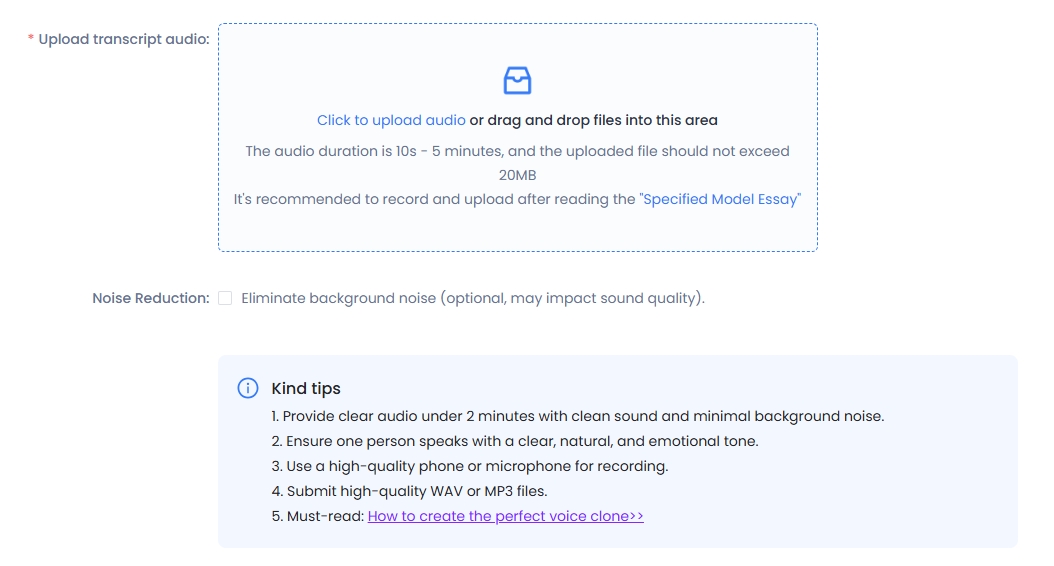This screenshot has width=1054, height=566.
Task: Click the Kind tips info icon
Action: click(x=247, y=388)
